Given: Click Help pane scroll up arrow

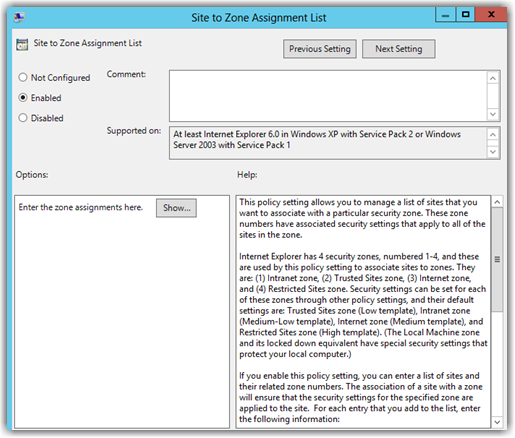Looking at the screenshot, I should [x=497, y=202].
